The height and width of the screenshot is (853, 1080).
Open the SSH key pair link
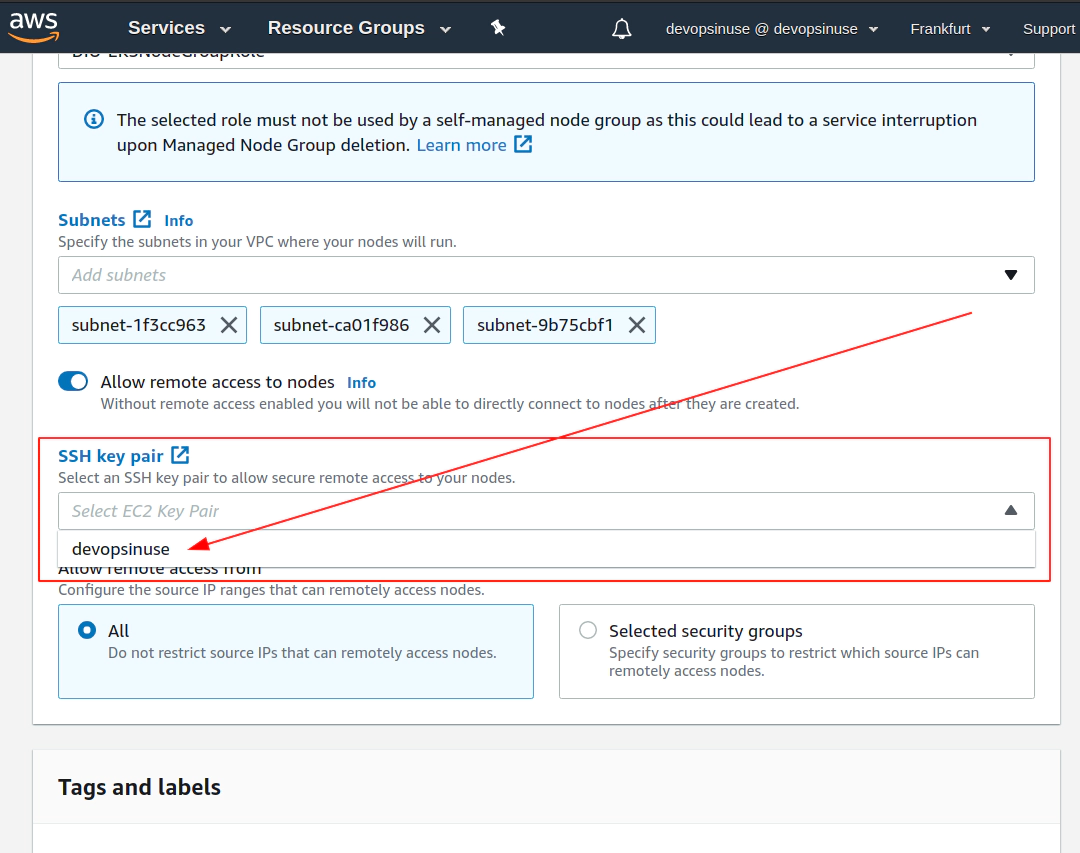(111, 456)
